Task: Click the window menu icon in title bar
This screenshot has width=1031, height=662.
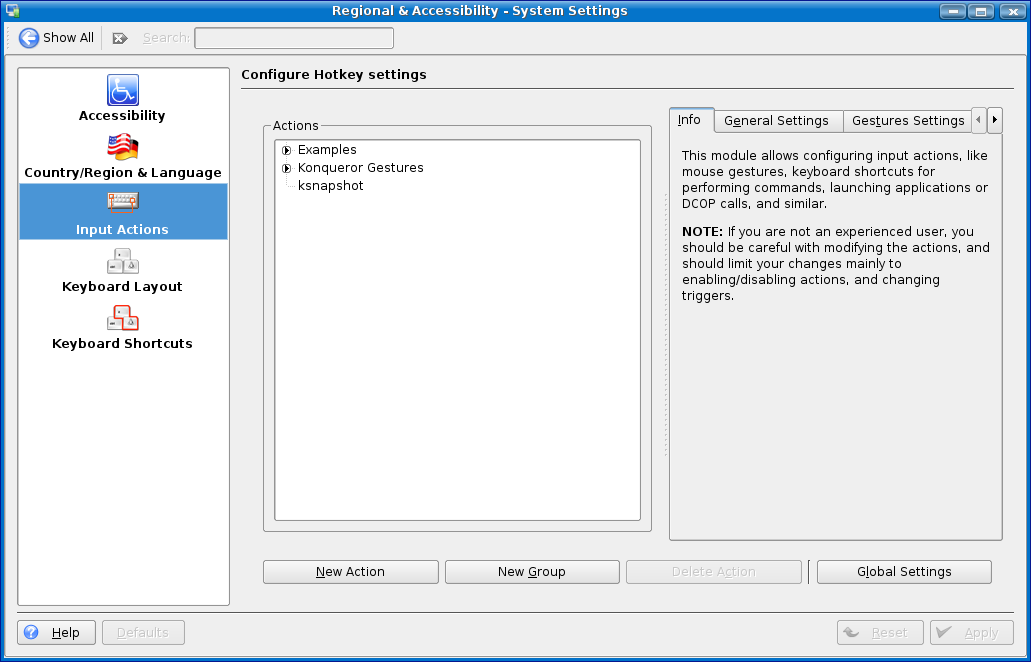Action: 12,11
